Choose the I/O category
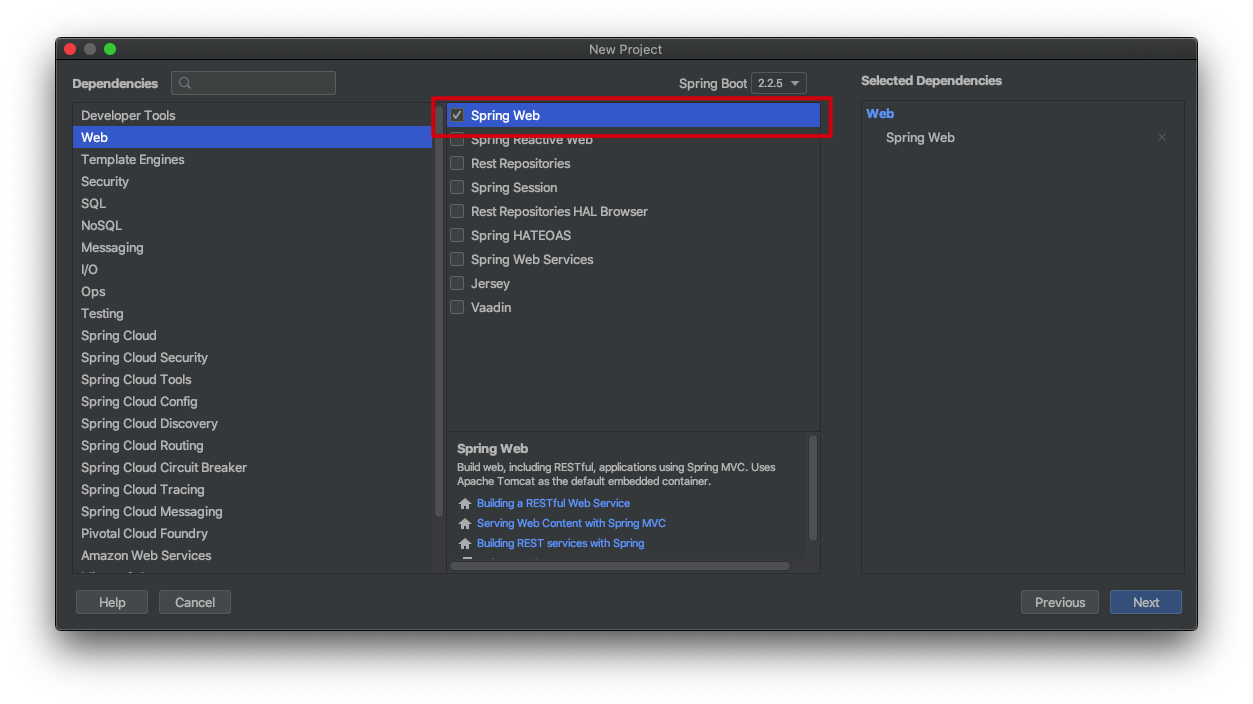The image size is (1253, 704). click(x=253, y=269)
